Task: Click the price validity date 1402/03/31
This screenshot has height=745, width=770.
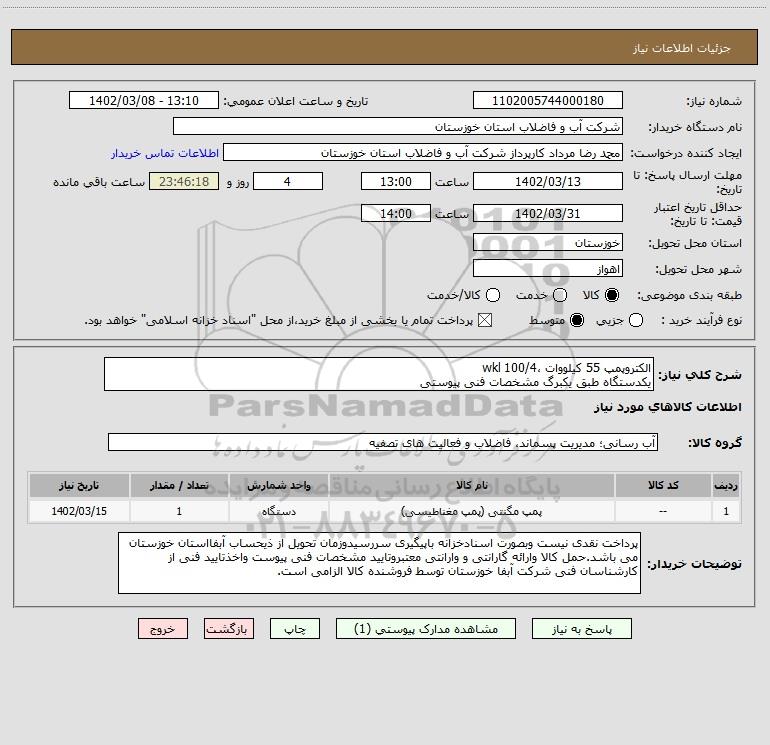Action: point(548,214)
